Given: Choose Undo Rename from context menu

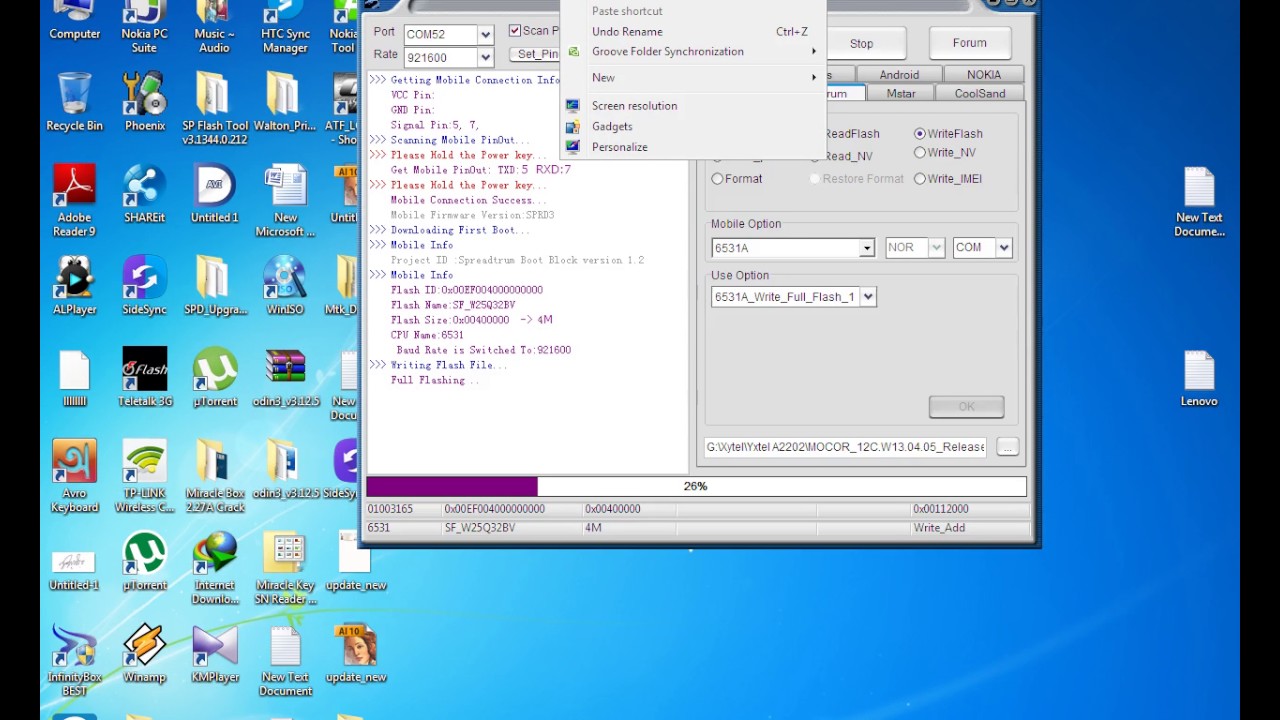Looking at the screenshot, I should (x=692, y=32).
